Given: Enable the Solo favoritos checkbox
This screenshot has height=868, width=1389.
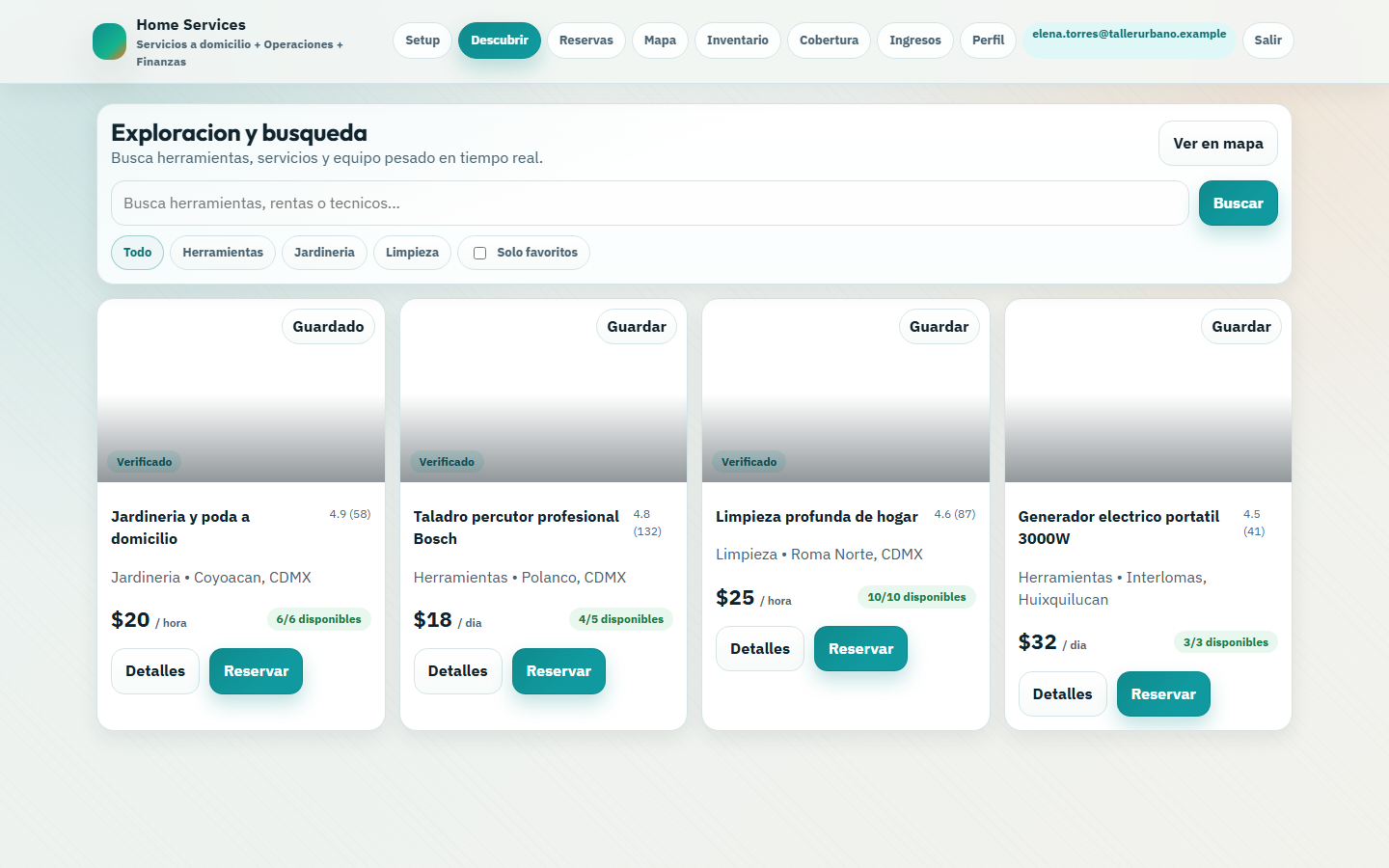Looking at the screenshot, I should (479, 254).
